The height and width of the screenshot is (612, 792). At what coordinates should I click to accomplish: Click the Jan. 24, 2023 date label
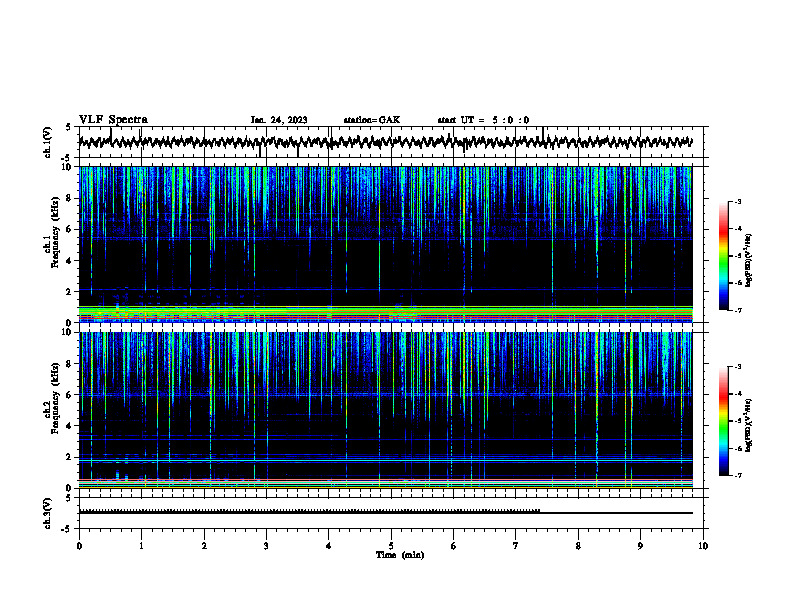pyautogui.click(x=279, y=120)
